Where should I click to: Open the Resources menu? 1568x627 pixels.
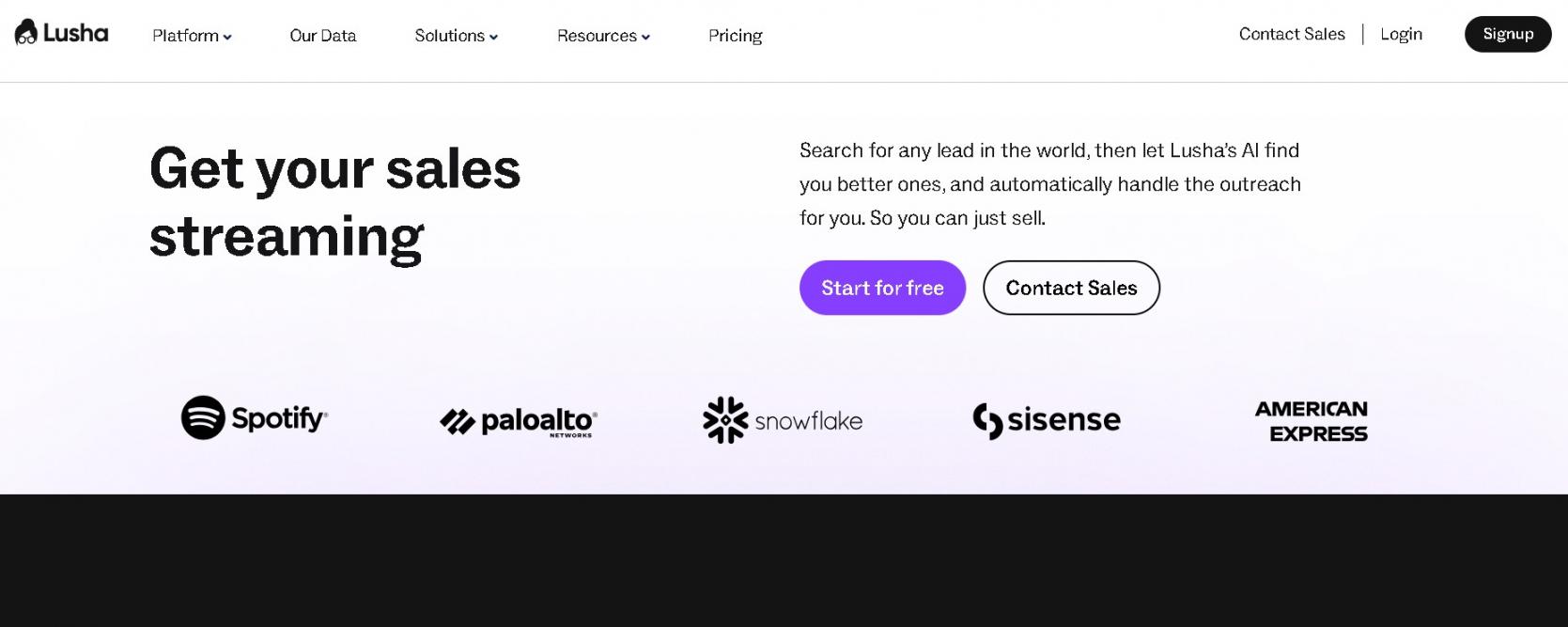(603, 36)
